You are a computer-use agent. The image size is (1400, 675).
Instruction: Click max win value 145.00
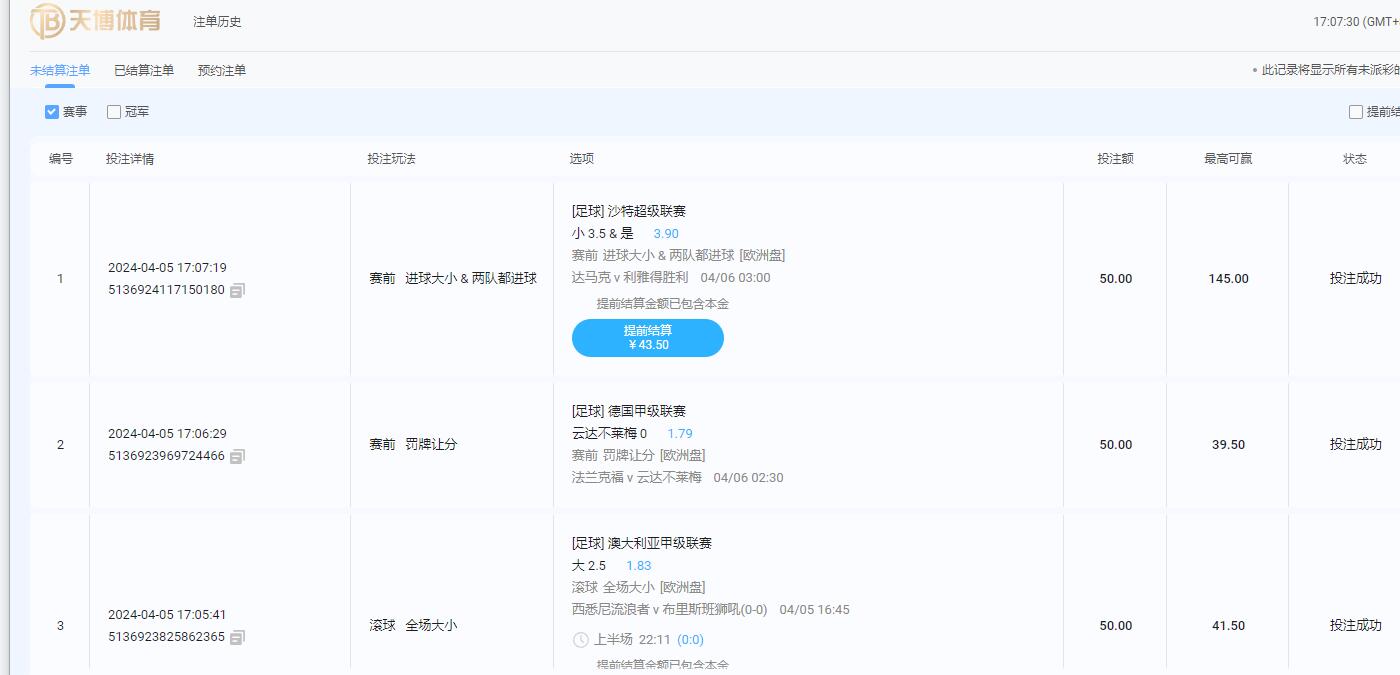[1228, 279]
